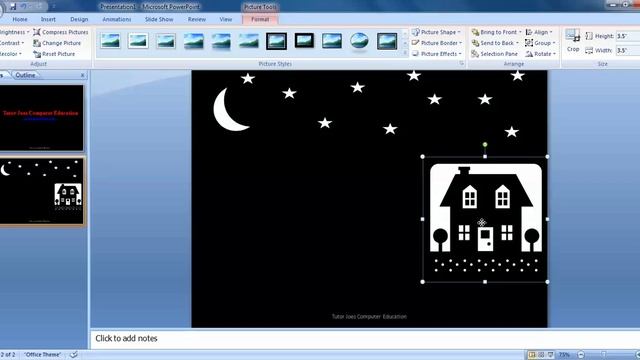The height and width of the screenshot is (360, 640).
Task: Click the zoom percentage 75% in status bar
Action: pos(564,355)
